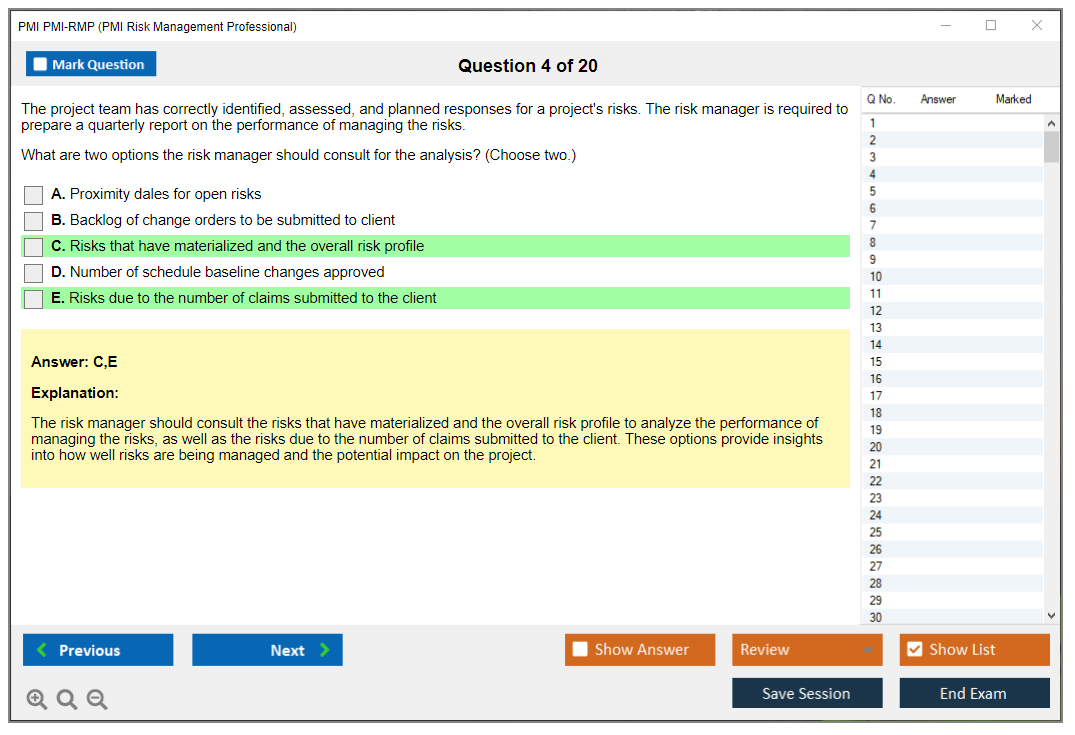Viewport: 1075px width, 735px height.
Task: Tick the Mark Question checkbox
Action: click(x=41, y=64)
